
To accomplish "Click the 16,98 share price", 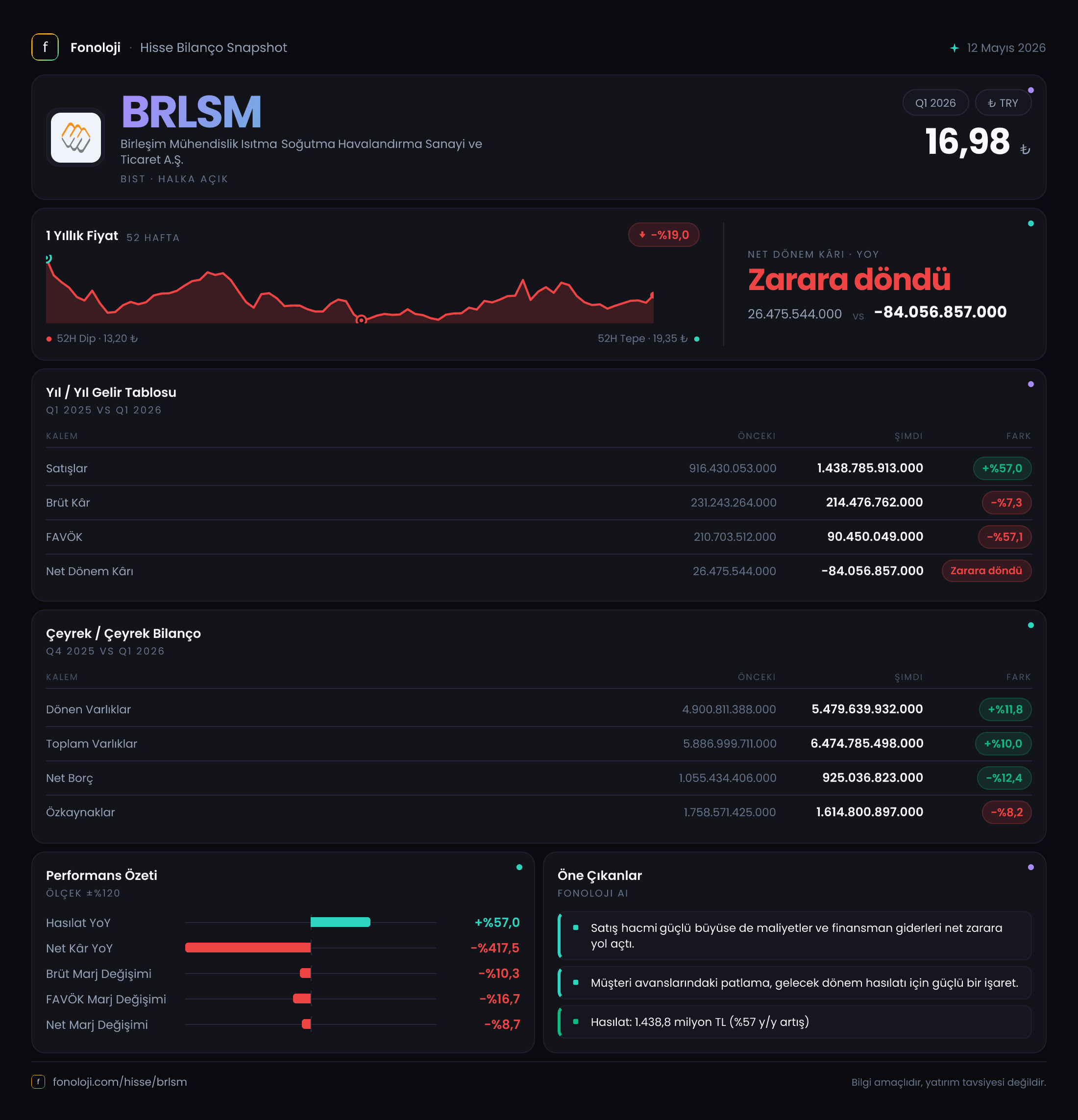I will 968,142.
